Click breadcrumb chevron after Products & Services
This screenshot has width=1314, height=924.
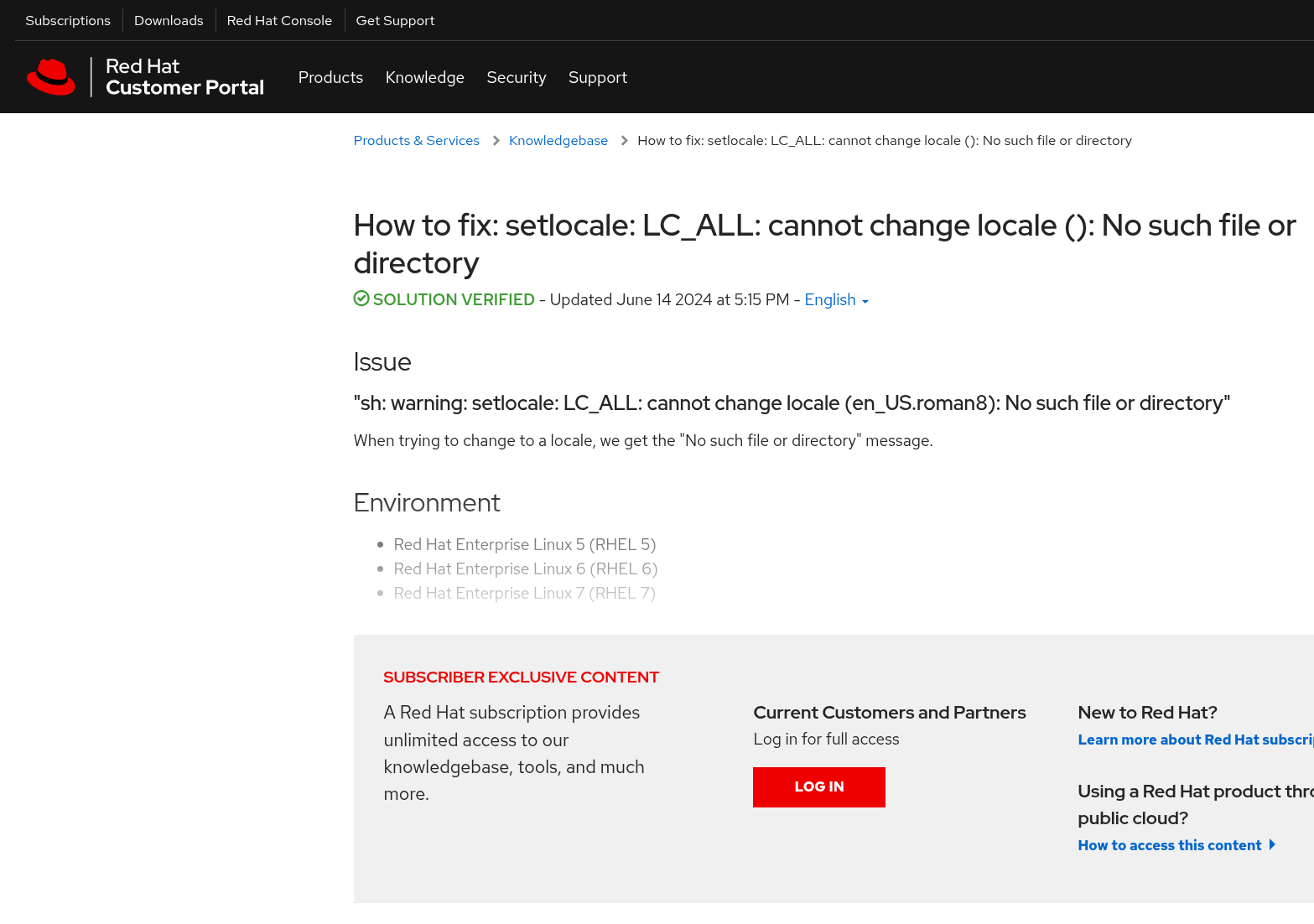click(x=496, y=141)
